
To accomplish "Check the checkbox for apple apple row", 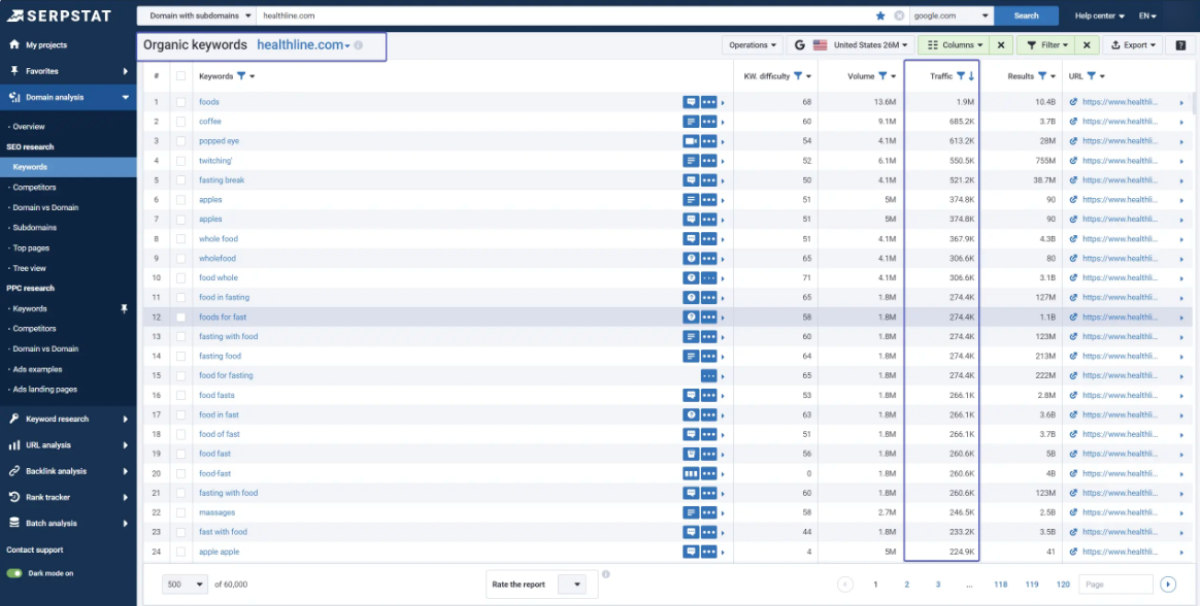I will coord(180,551).
